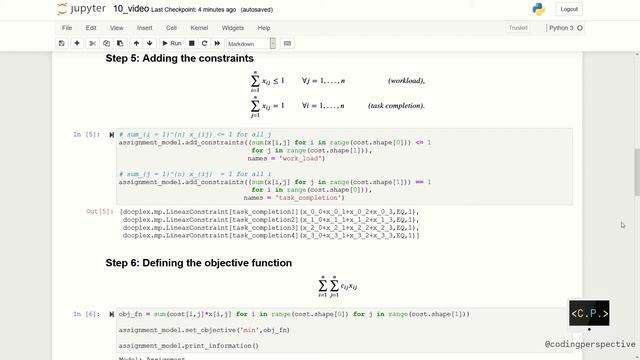
Task: Run the selected cell
Action: click(x=172, y=43)
